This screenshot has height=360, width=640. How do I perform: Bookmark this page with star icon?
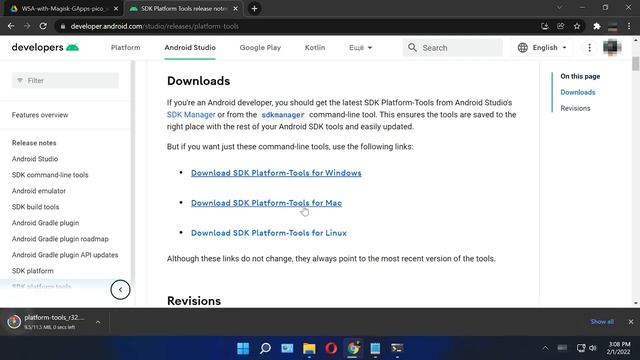coord(577,26)
